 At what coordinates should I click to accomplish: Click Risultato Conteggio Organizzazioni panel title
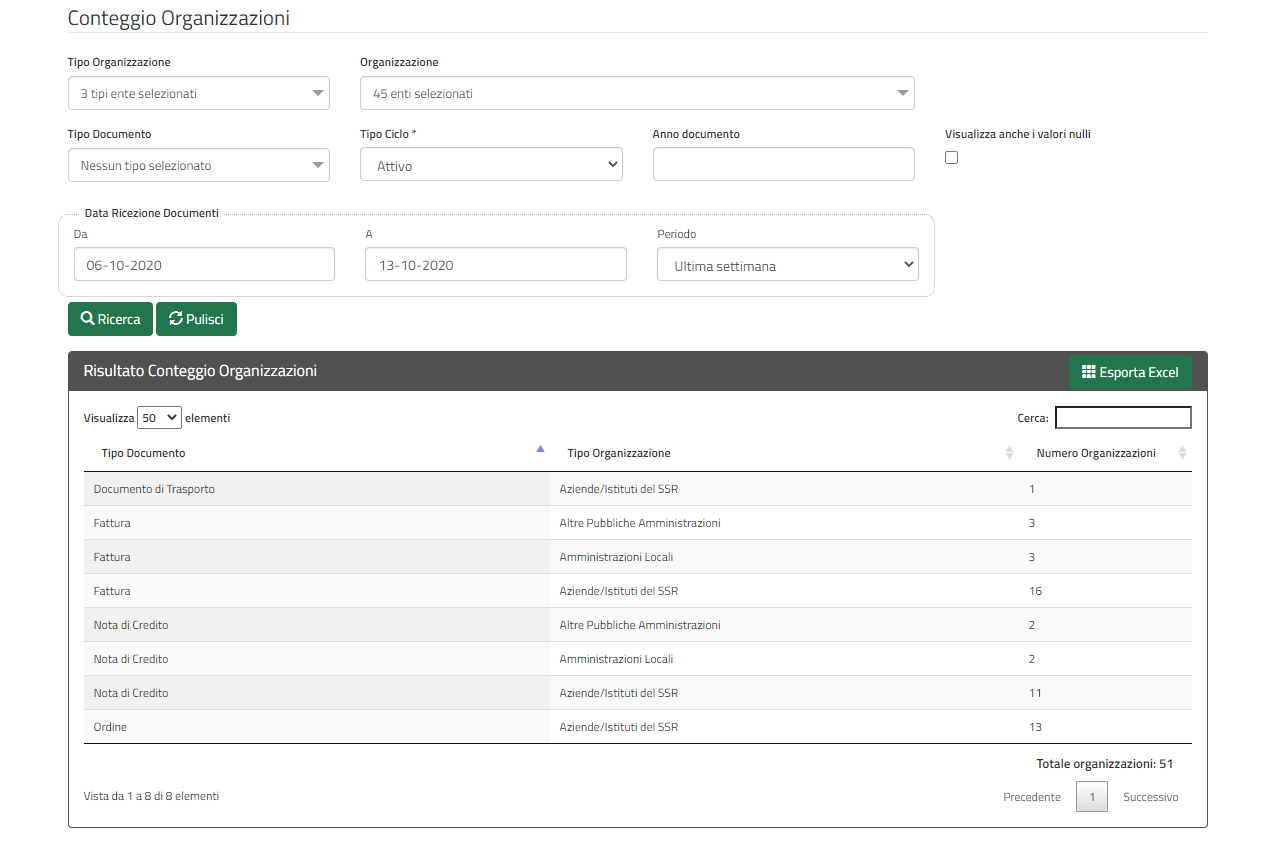[200, 370]
